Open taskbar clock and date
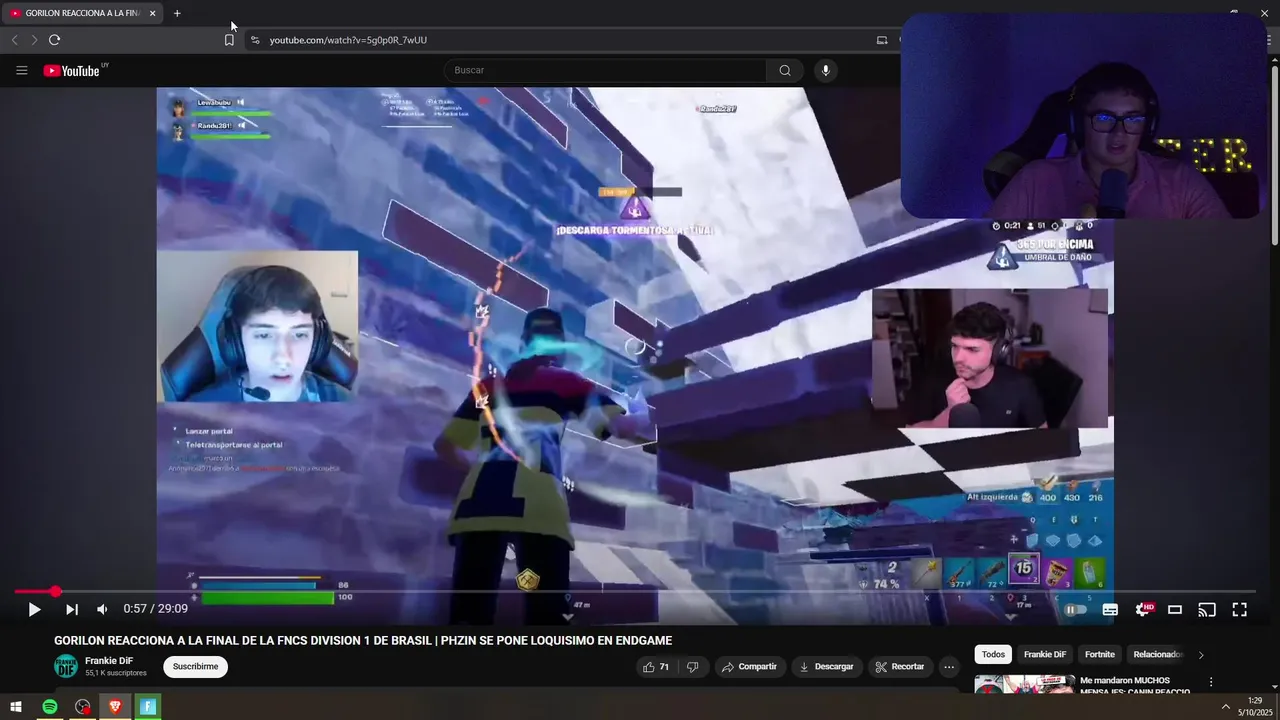The height and width of the screenshot is (720, 1280). click(x=1255, y=707)
